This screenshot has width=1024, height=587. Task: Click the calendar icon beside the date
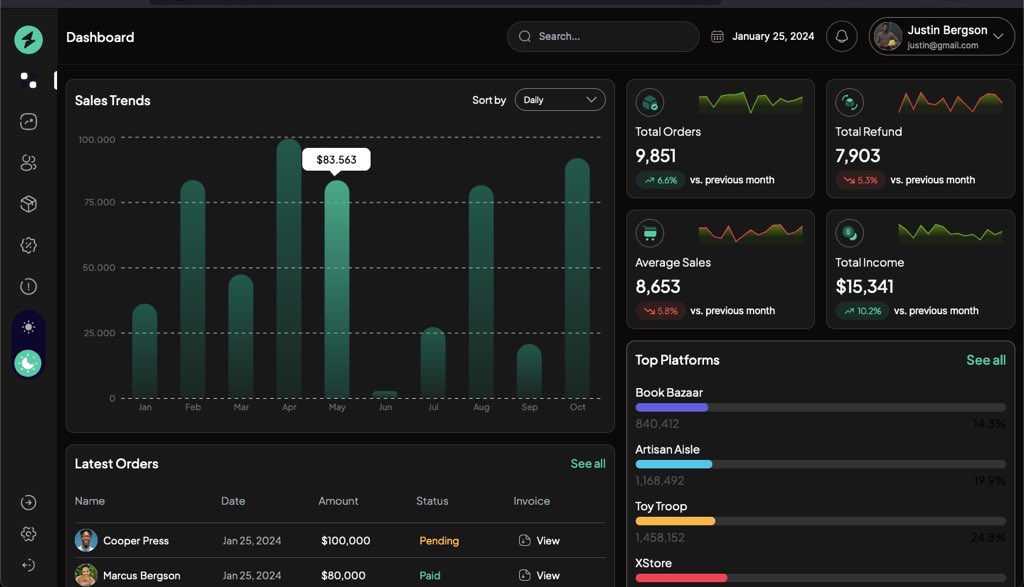[717, 37]
